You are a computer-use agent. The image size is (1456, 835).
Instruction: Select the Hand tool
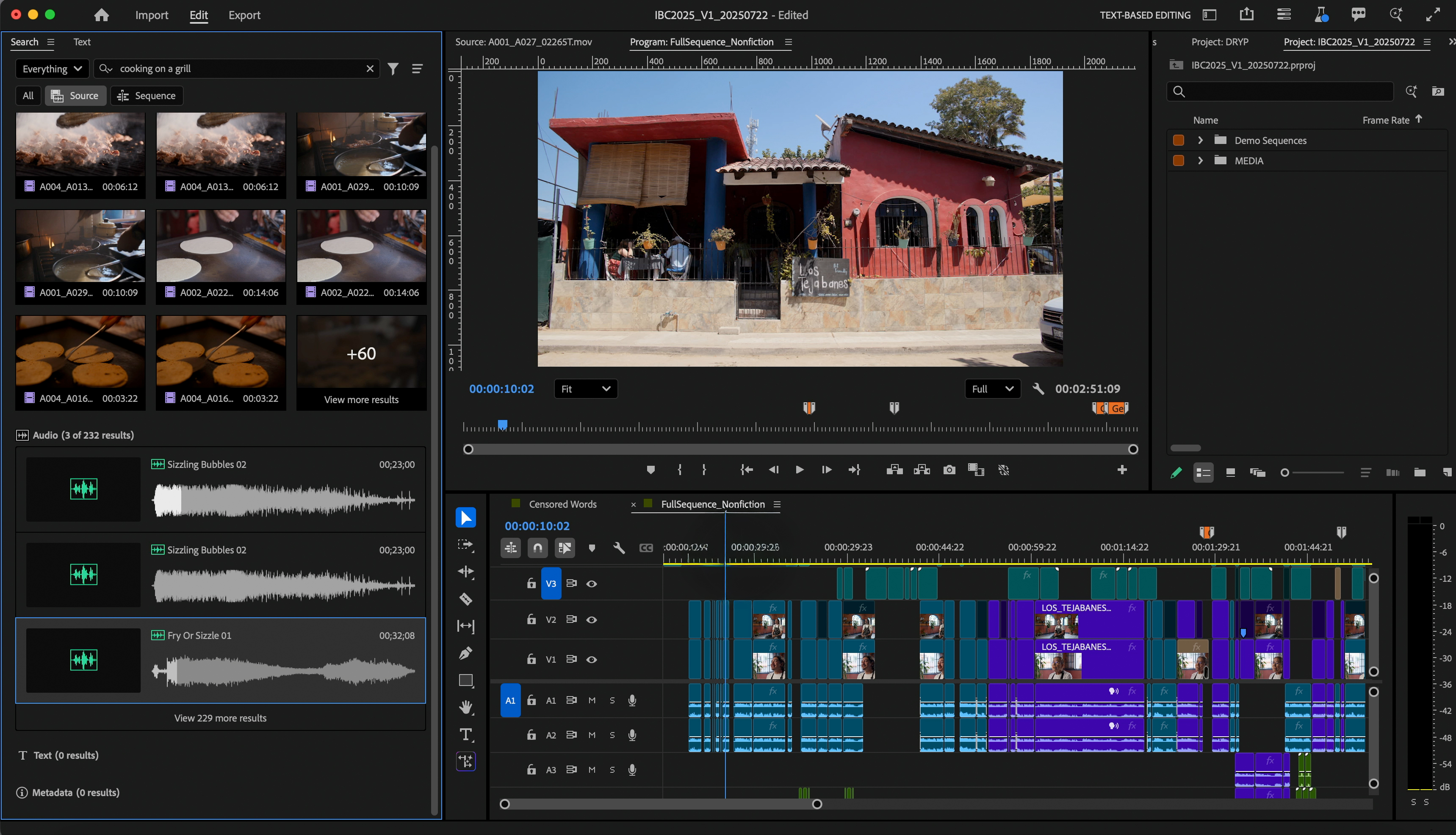coord(466,707)
